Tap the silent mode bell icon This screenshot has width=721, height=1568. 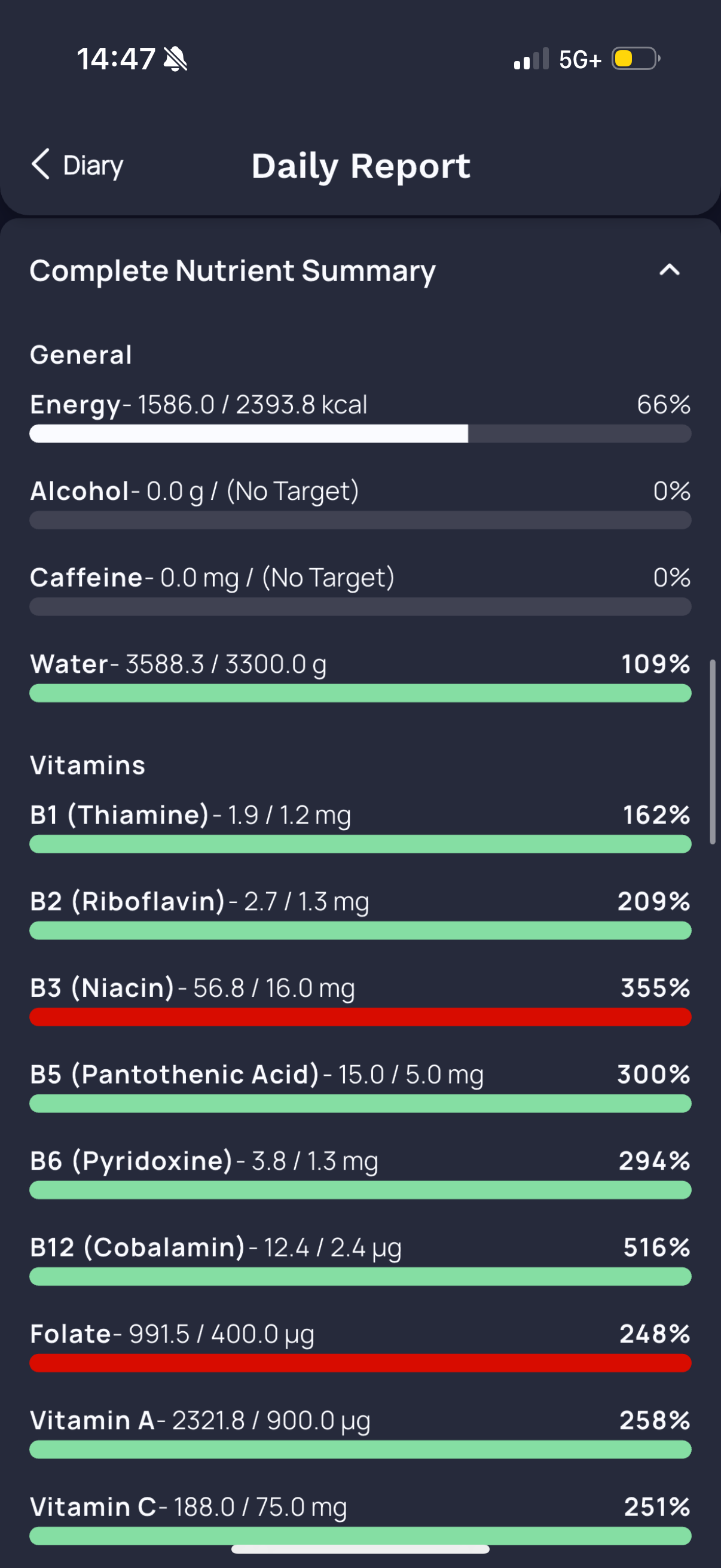pos(176,59)
